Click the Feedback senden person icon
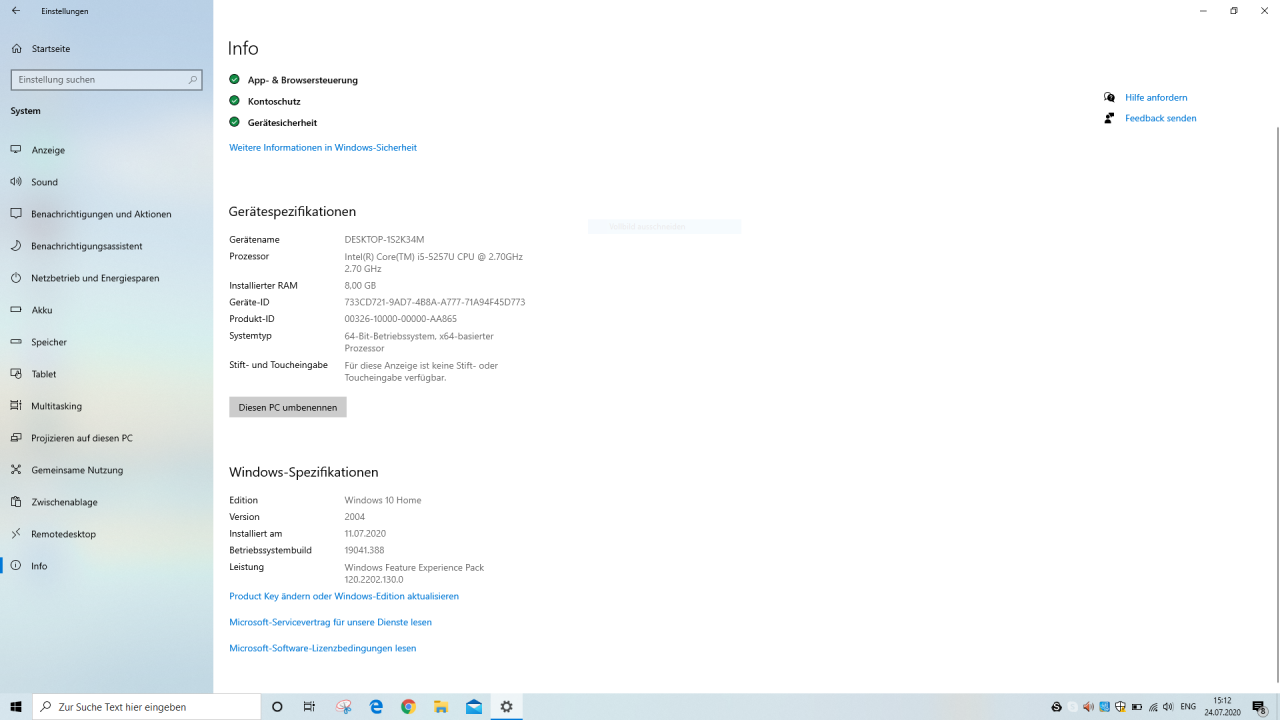1280x720 pixels. coord(1109,118)
